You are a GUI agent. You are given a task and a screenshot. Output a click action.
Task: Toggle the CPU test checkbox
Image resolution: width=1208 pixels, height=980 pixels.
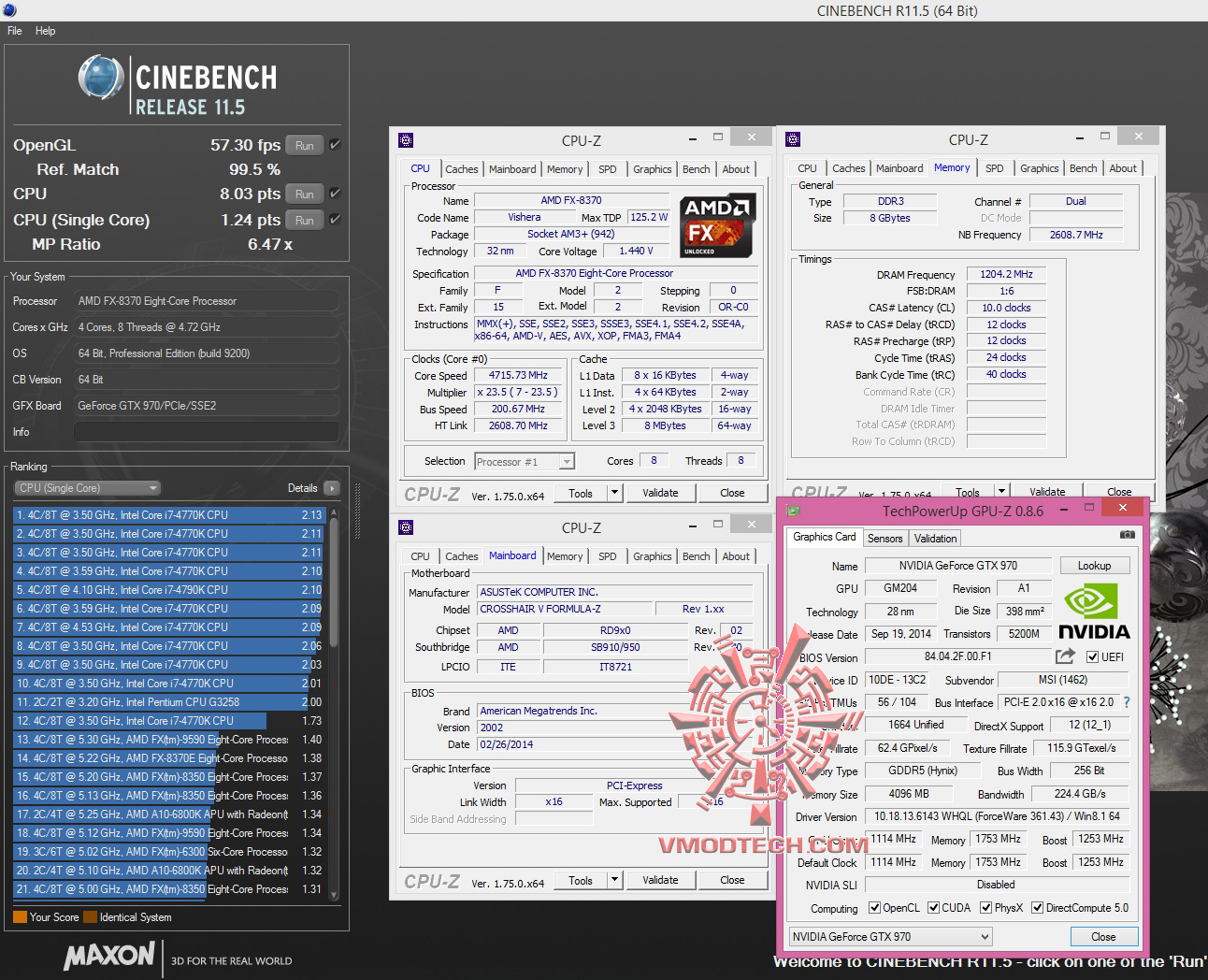point(335,194)
